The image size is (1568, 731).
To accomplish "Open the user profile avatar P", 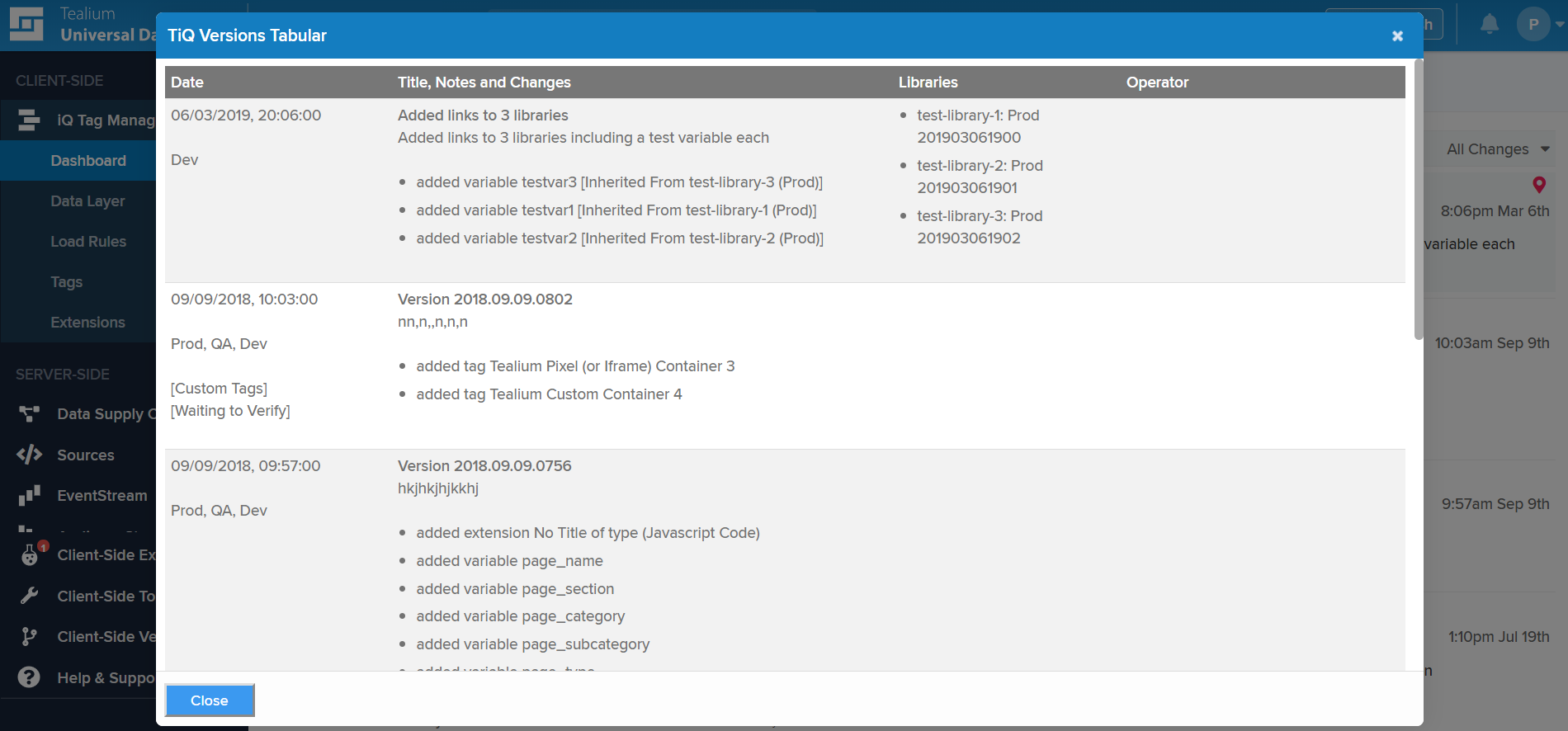I will pyautogui.click(x=1533, y=24).
